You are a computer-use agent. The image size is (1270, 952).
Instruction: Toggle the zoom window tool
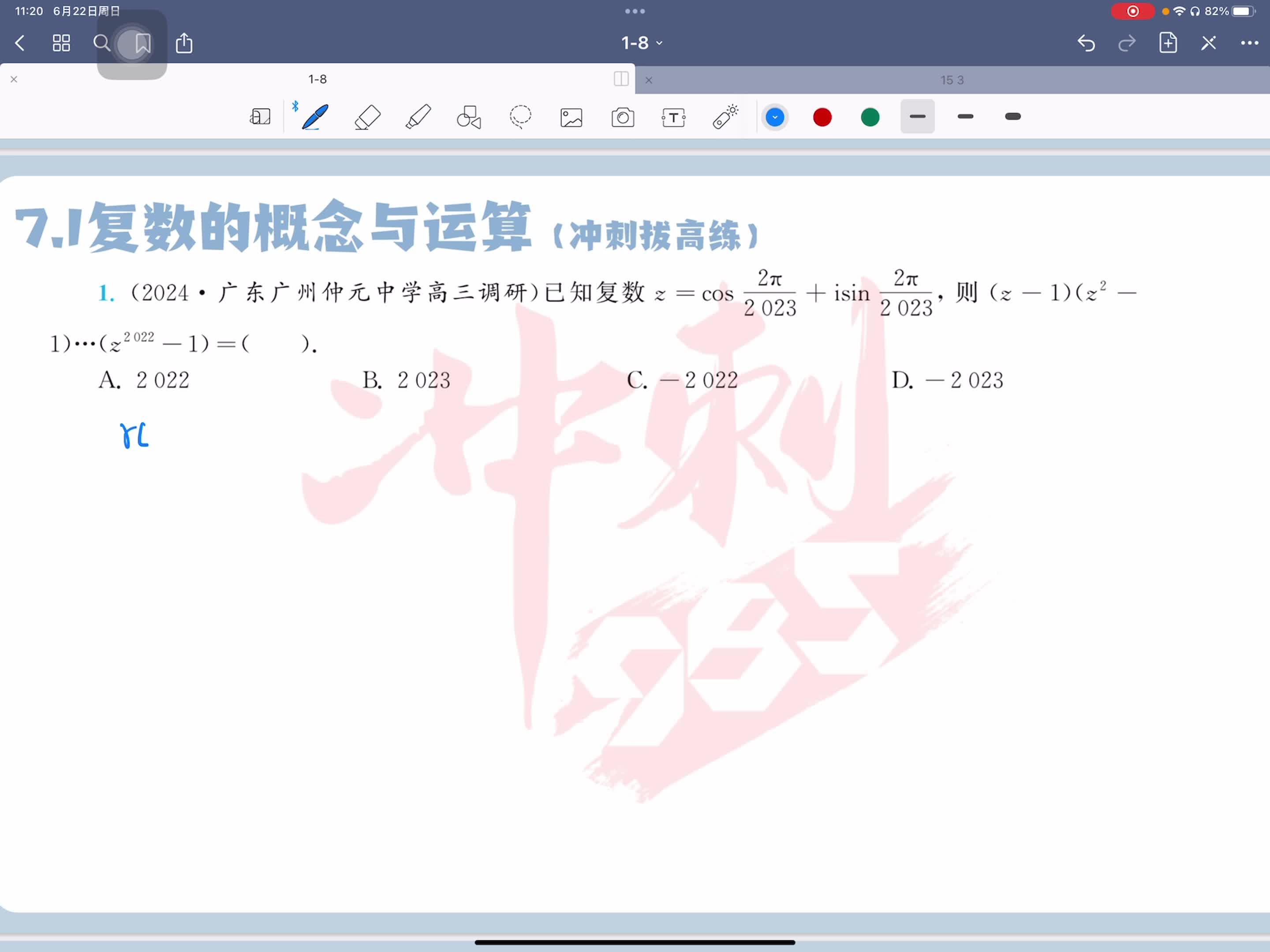pos(260,117)
